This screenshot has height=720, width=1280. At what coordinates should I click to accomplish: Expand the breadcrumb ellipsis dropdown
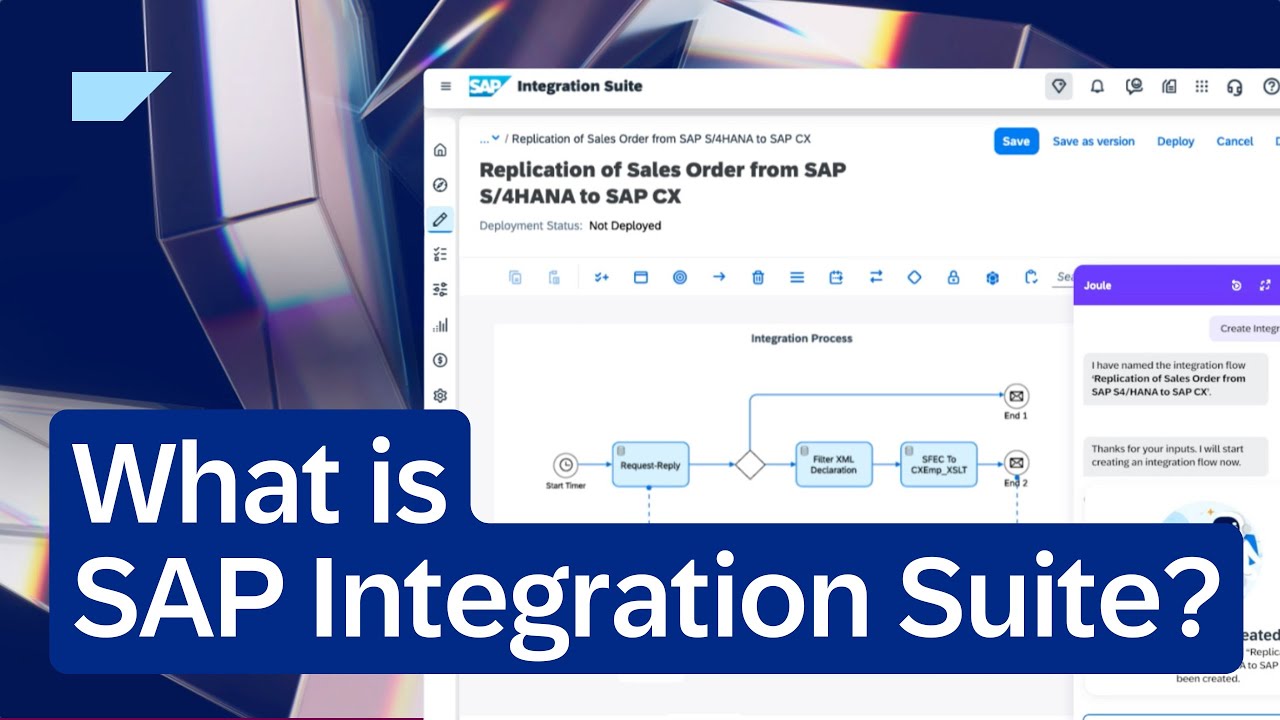[489, 139]
